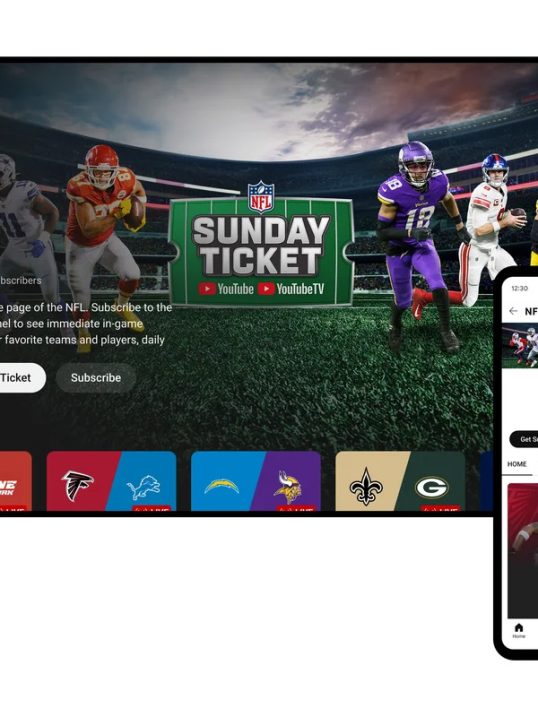Click the YouTube logo on the ticket
This screenshot has height=717, width=538.
click(x=226, y=289)
